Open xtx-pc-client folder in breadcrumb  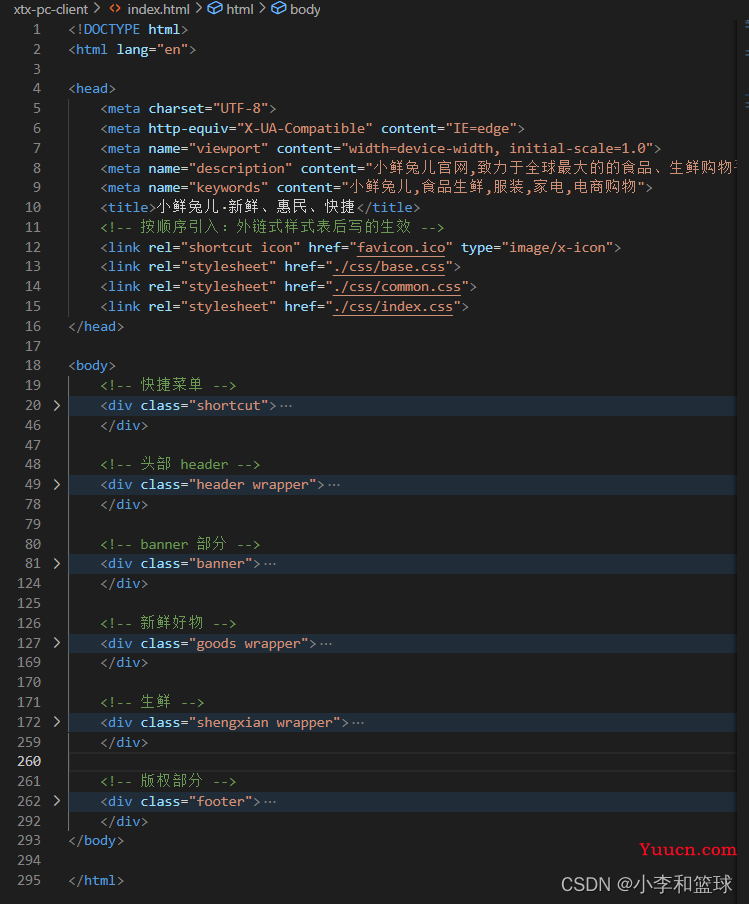(x=51, y=9)
